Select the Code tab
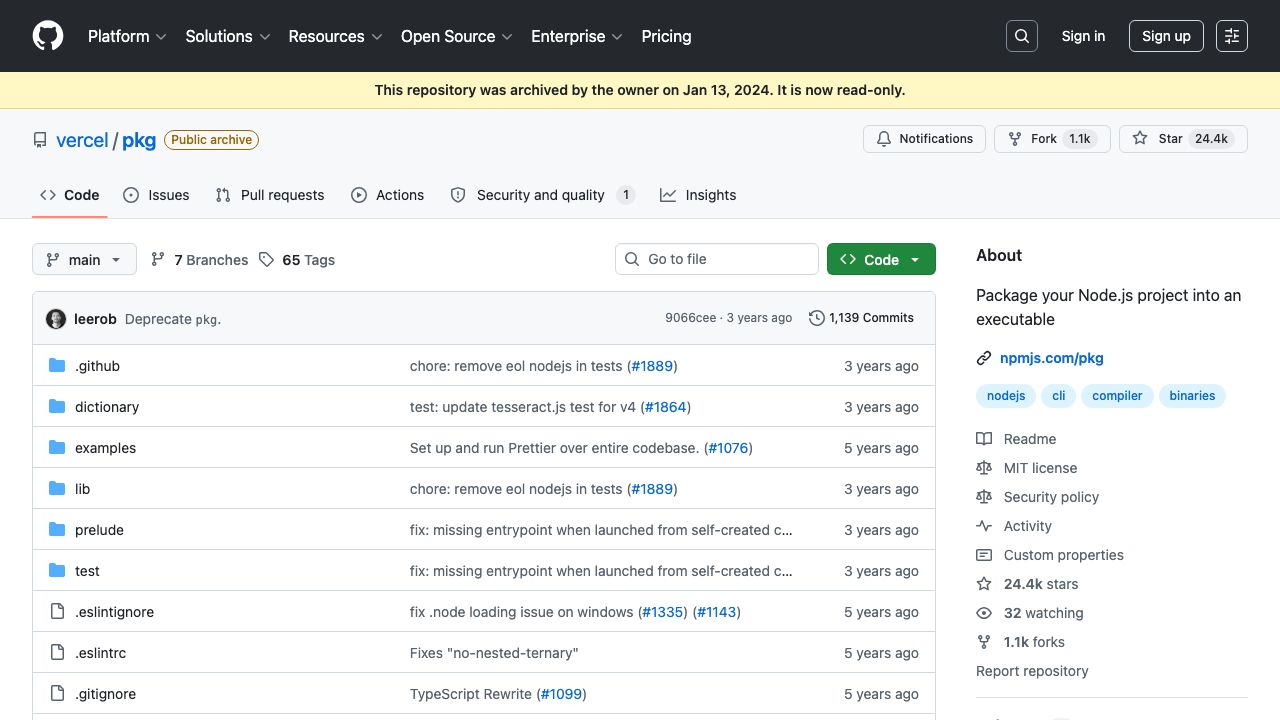 click(70, 195)
